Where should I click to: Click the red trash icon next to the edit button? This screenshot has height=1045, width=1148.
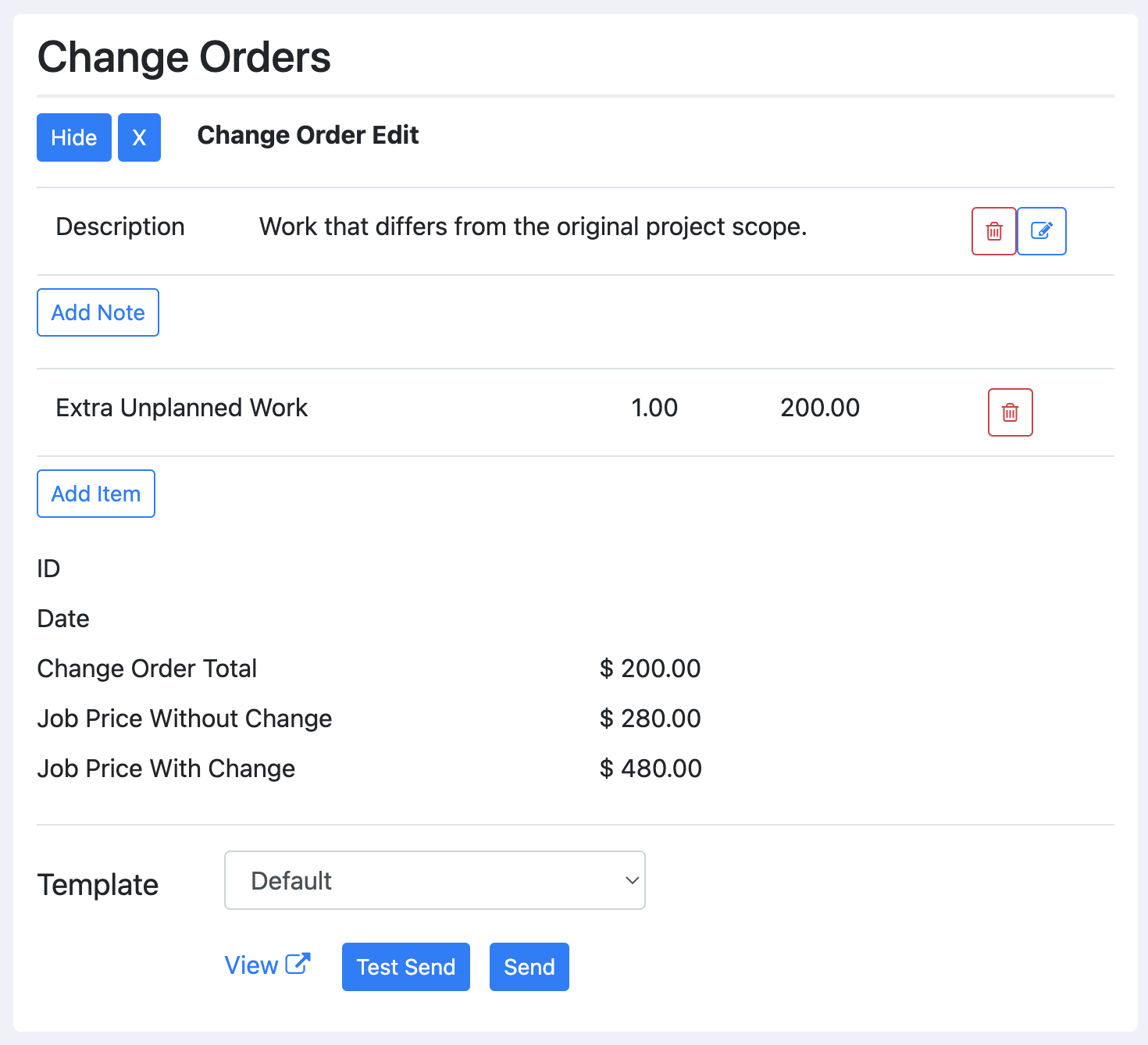993,231
